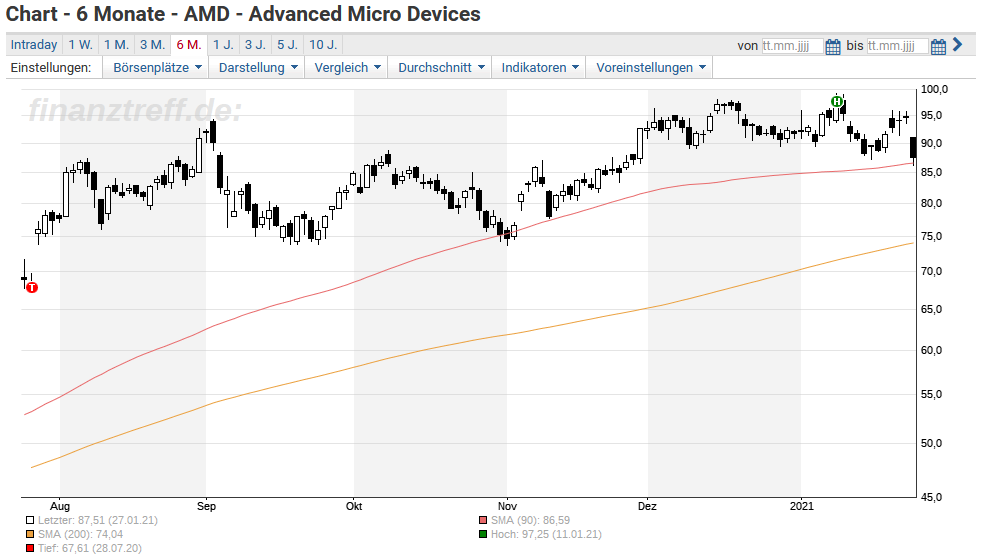Click the blue arrow to apply date range
Screen dimensions: 982x557
coord(957,44)
